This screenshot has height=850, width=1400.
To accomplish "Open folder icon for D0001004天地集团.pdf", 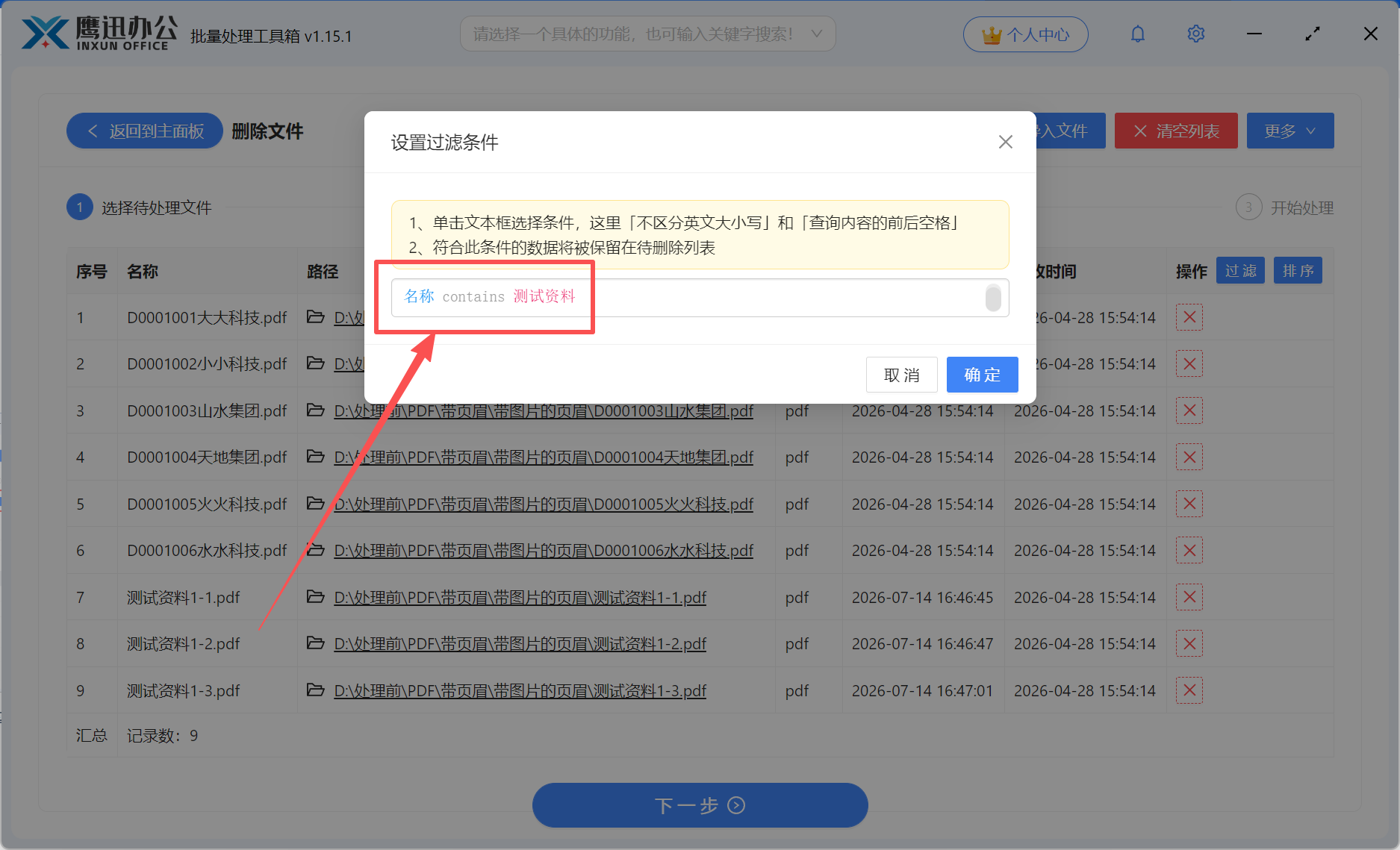I will (316, 457).
